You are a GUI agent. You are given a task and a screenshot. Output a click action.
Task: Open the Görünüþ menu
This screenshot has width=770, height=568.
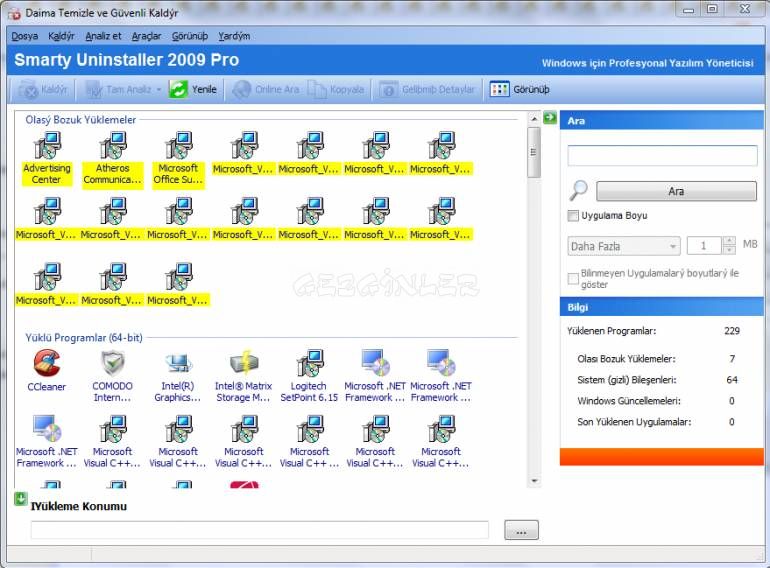pos(190,36)
